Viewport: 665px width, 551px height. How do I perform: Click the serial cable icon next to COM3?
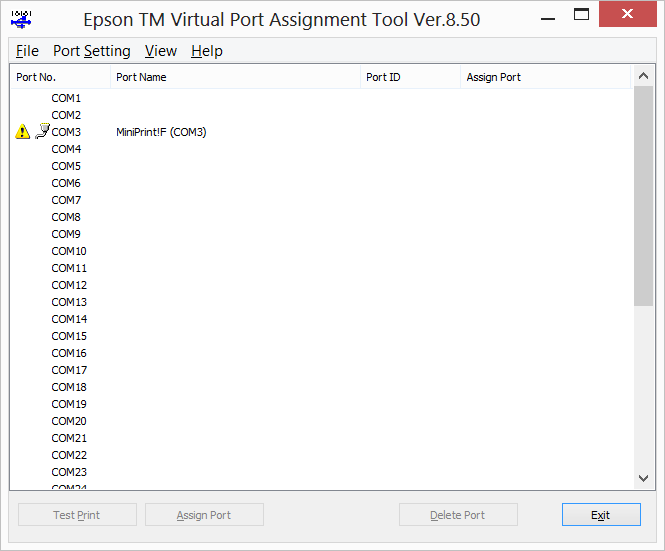tap(42, 131)
